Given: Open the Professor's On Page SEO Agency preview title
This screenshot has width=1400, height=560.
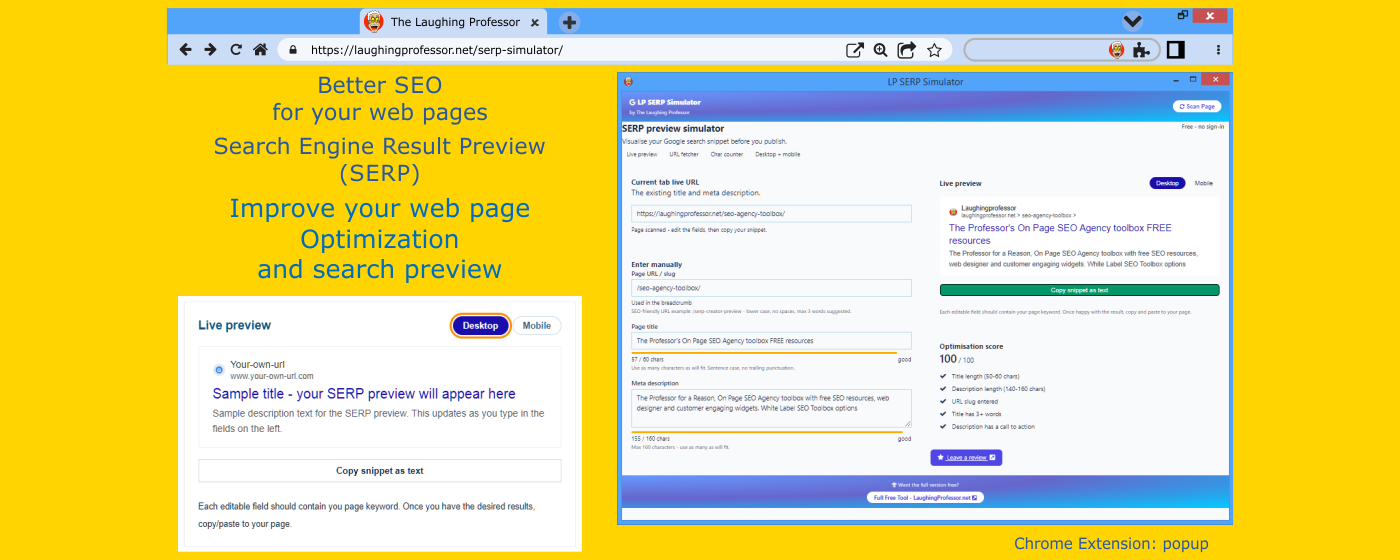Looking at the screenshot, I should coord(1060,234).
